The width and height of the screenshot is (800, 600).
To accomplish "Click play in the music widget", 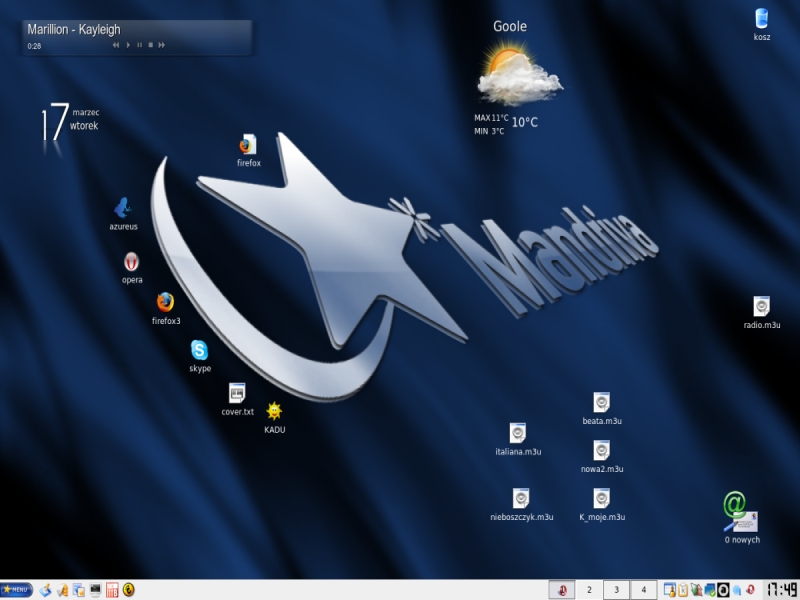I will tap(128, 45).
